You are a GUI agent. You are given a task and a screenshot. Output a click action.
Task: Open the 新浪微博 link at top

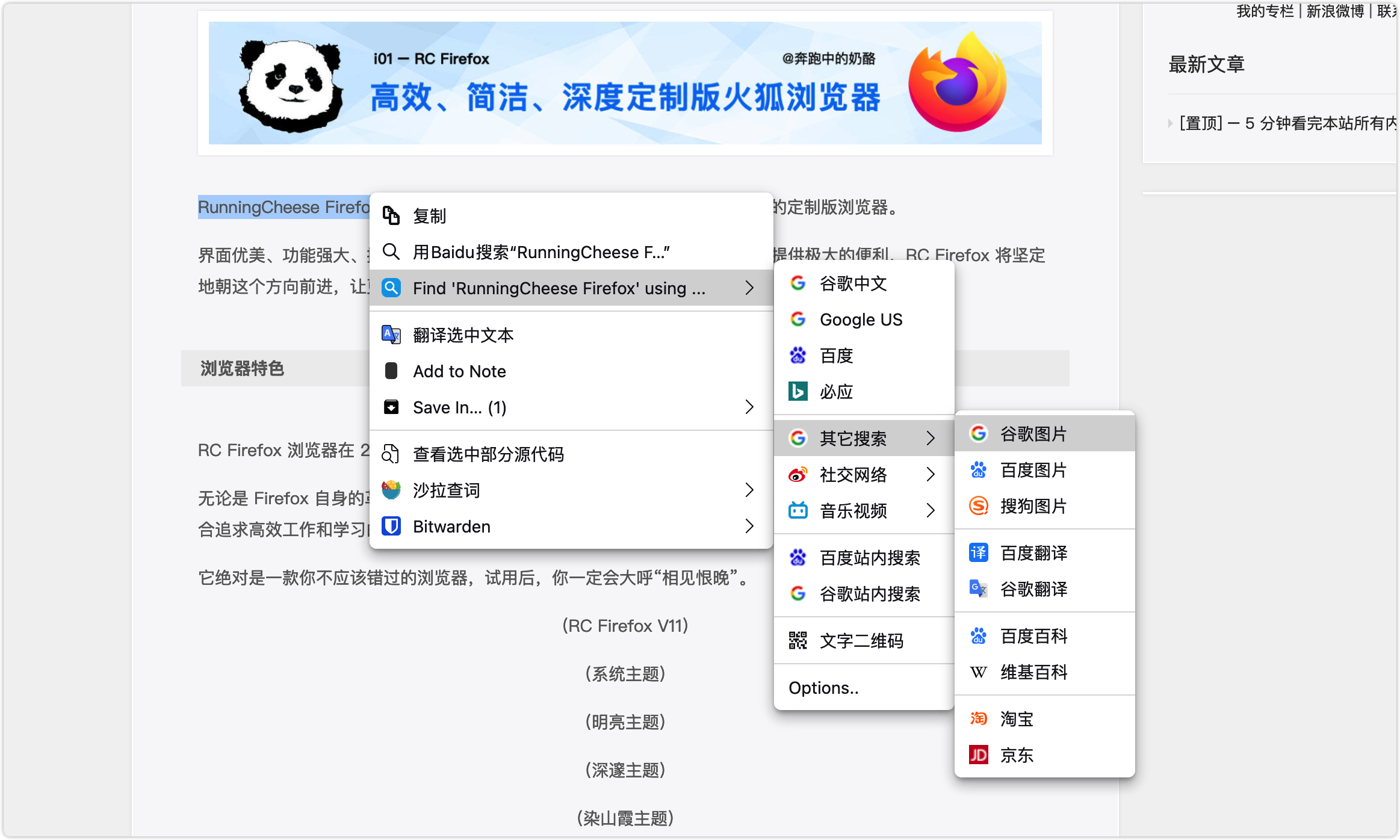(1334, 11)
